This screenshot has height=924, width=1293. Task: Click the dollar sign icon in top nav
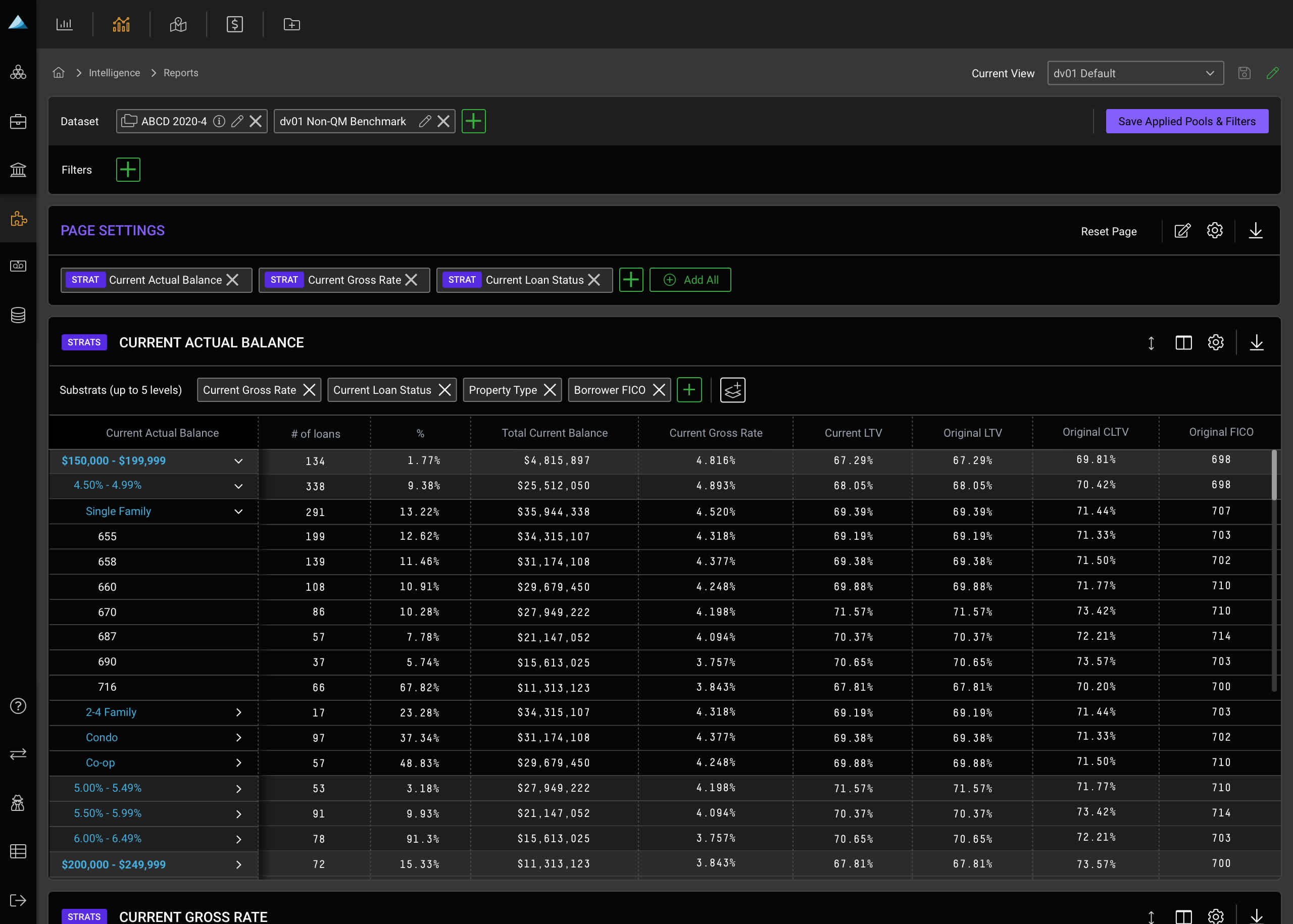point(234,24)
